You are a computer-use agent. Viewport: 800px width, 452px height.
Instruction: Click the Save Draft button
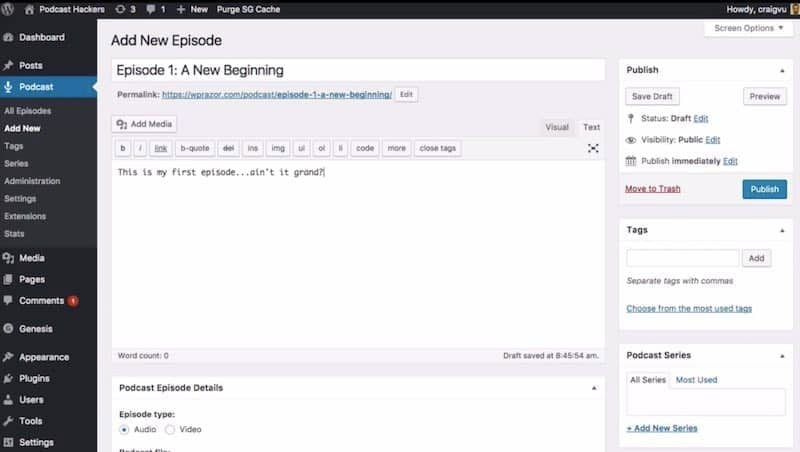click(652, 96)
